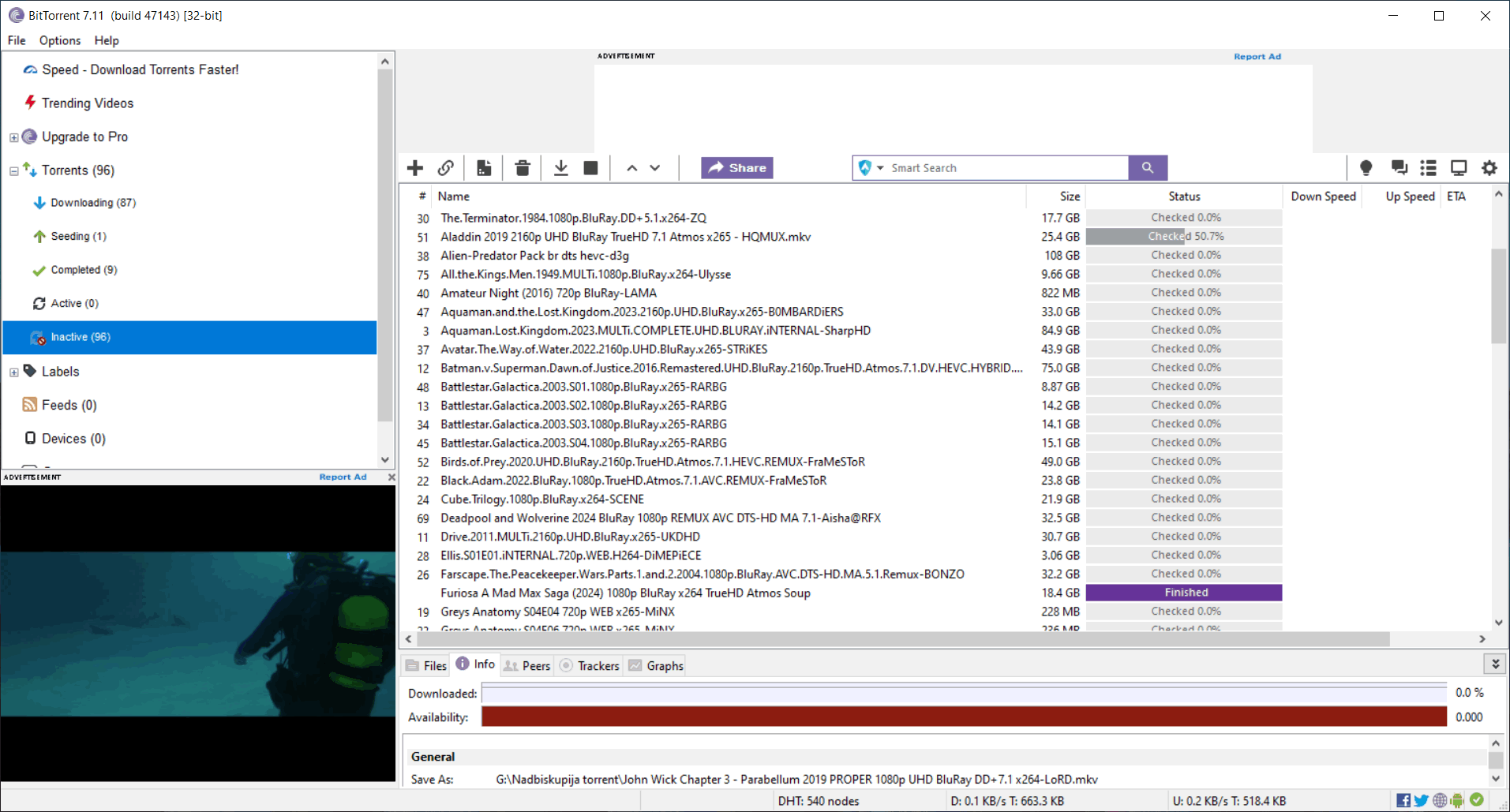Screen dimensions: 1510x812
Task: Click the Checked 50.7% progress bar for Aladdin
Action: (x=1183, y=237)
